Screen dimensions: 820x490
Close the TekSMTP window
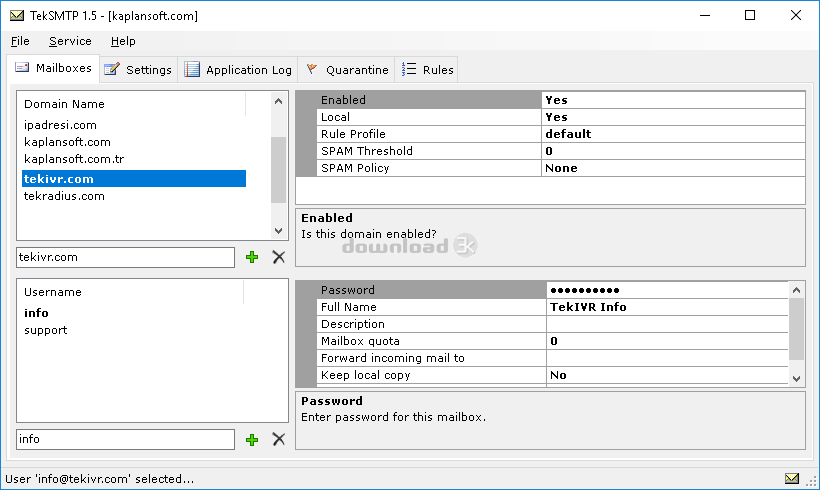(x=795, y=16)
